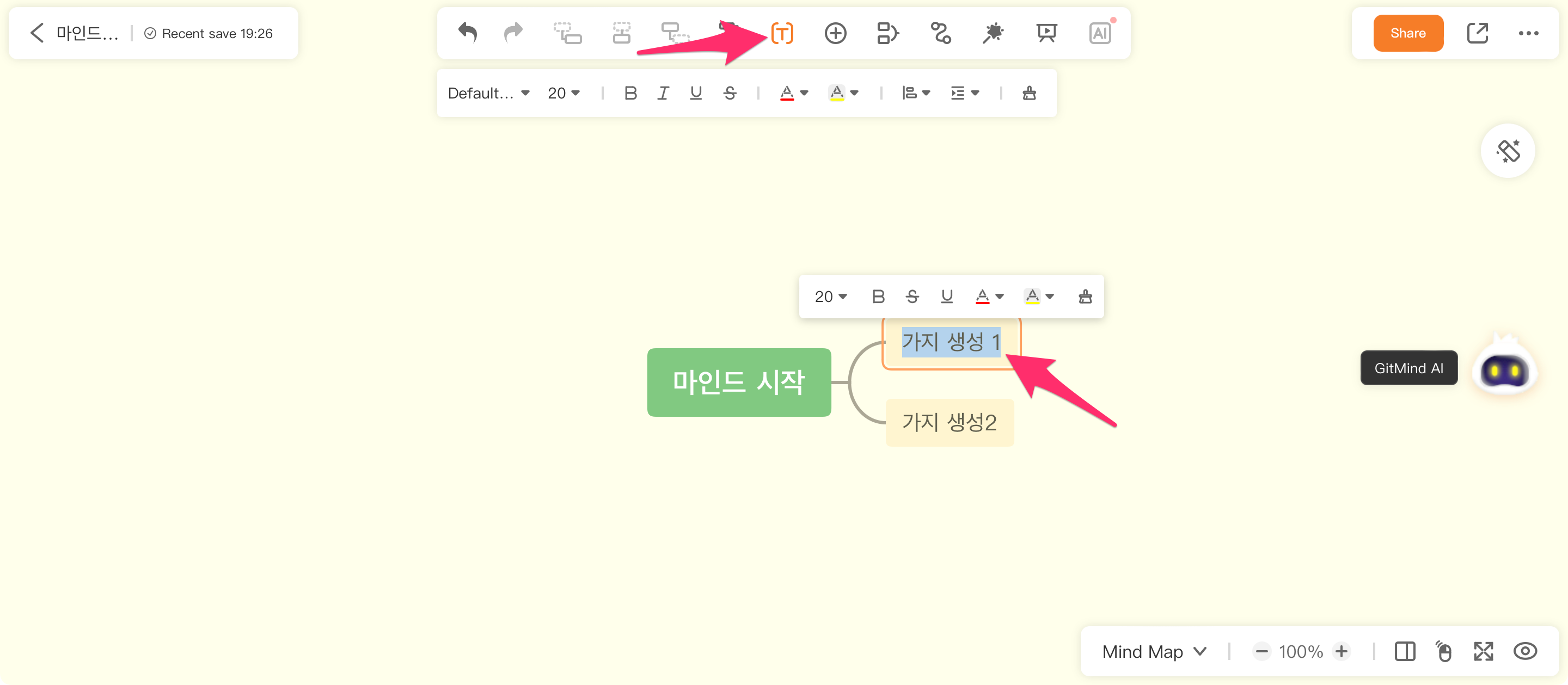This screenshot has height=685, width=1568.
Task: Click the export icon beside Share
Action: (1477, 33)
